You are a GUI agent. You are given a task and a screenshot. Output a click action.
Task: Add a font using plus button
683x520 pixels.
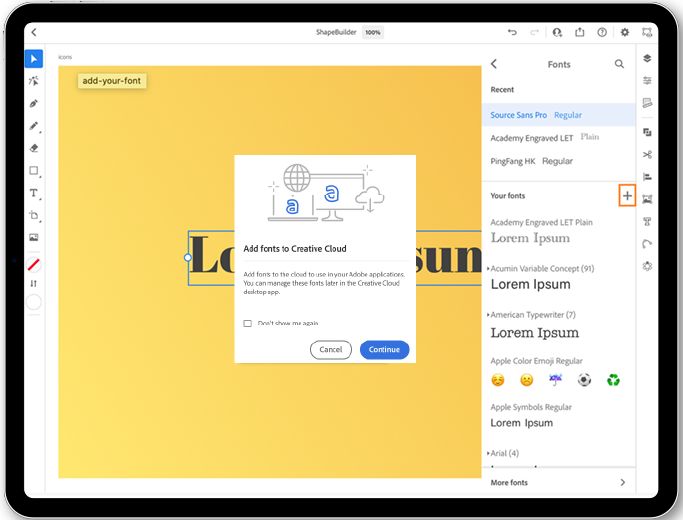(x=627, y=196)
